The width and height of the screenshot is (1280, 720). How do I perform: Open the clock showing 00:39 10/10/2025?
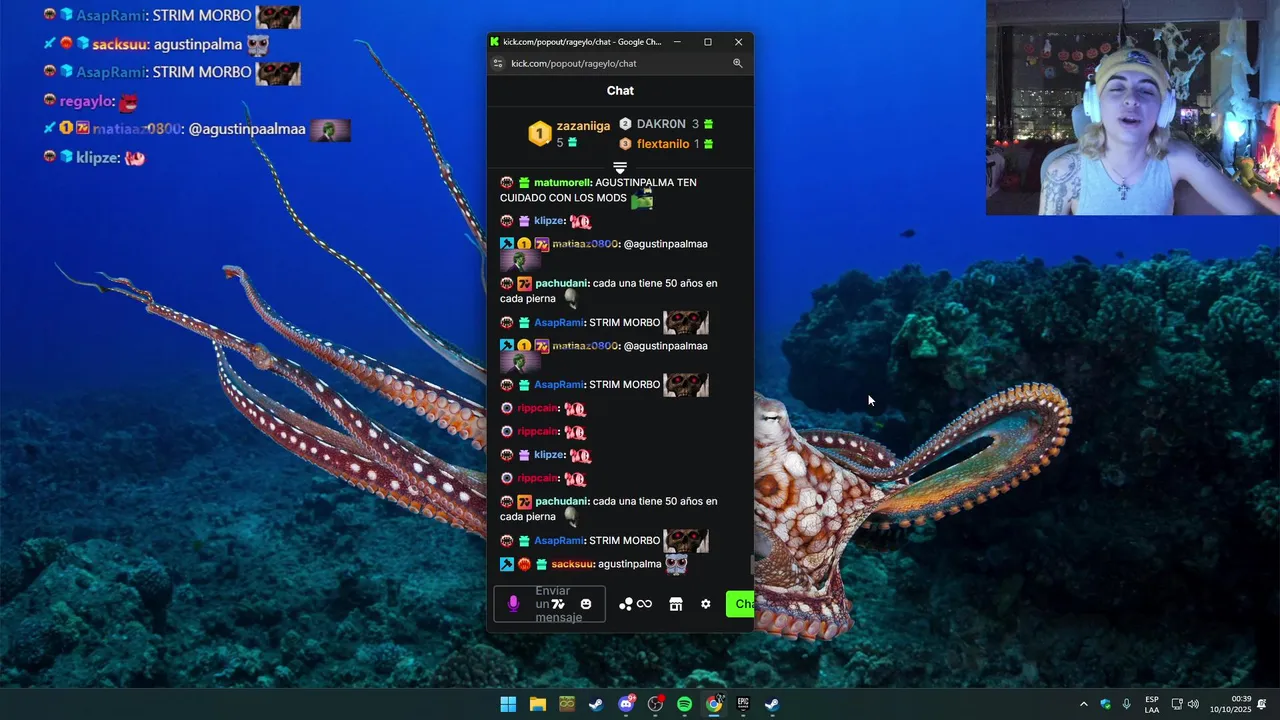(1231, 704)
